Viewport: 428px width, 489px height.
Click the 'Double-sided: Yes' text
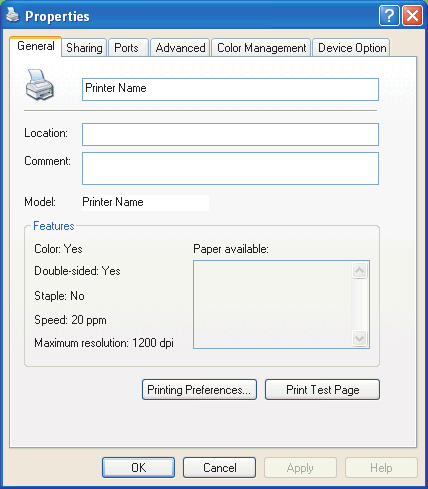[x=77, y=271]
